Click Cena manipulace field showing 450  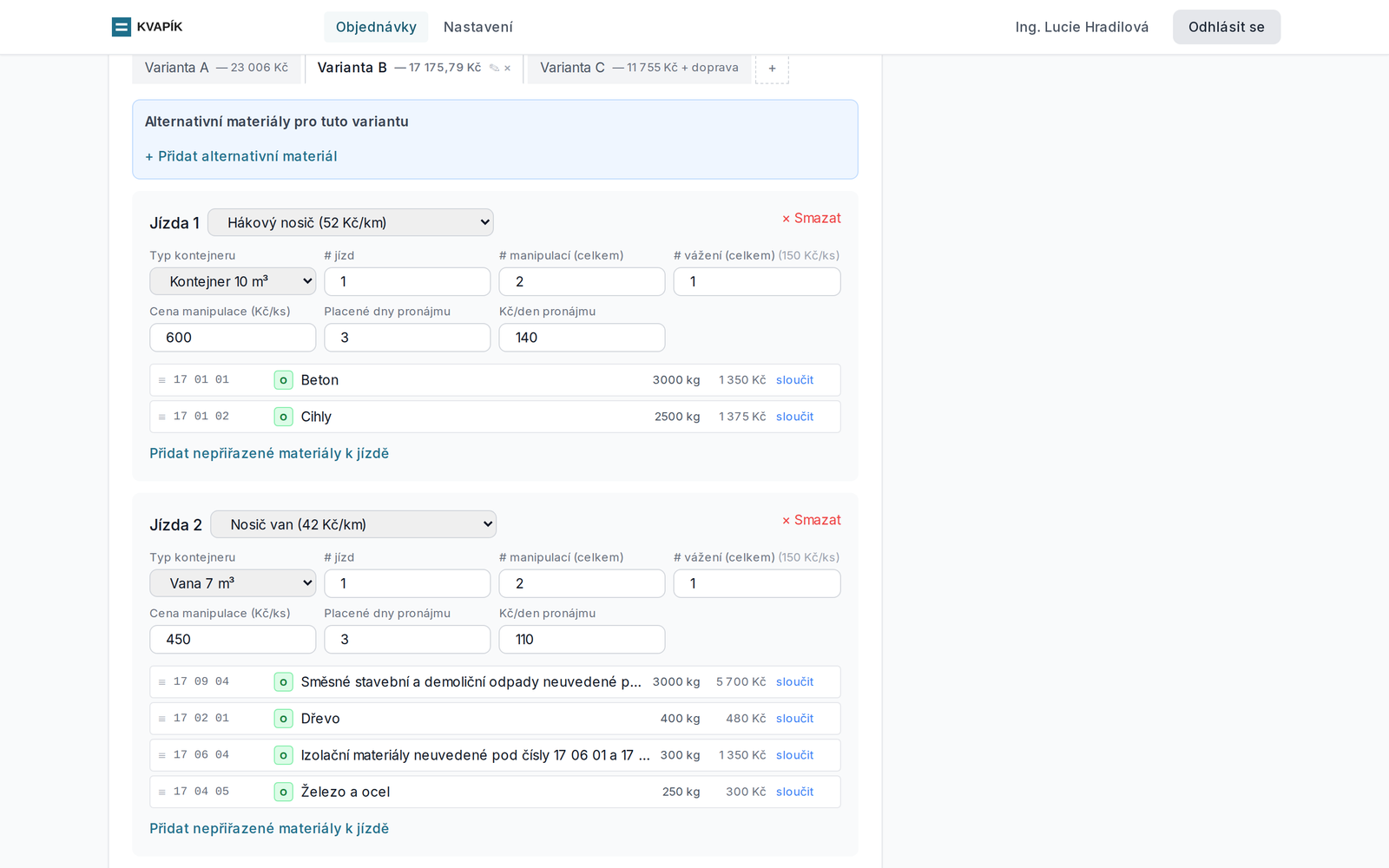tap(233, 640)
